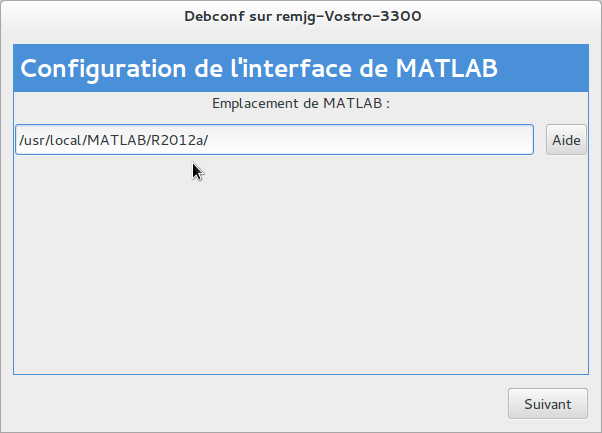This screenshot has height=433, width=602.
Task: Click the blank area right of the path text
Action: point(380,140)
